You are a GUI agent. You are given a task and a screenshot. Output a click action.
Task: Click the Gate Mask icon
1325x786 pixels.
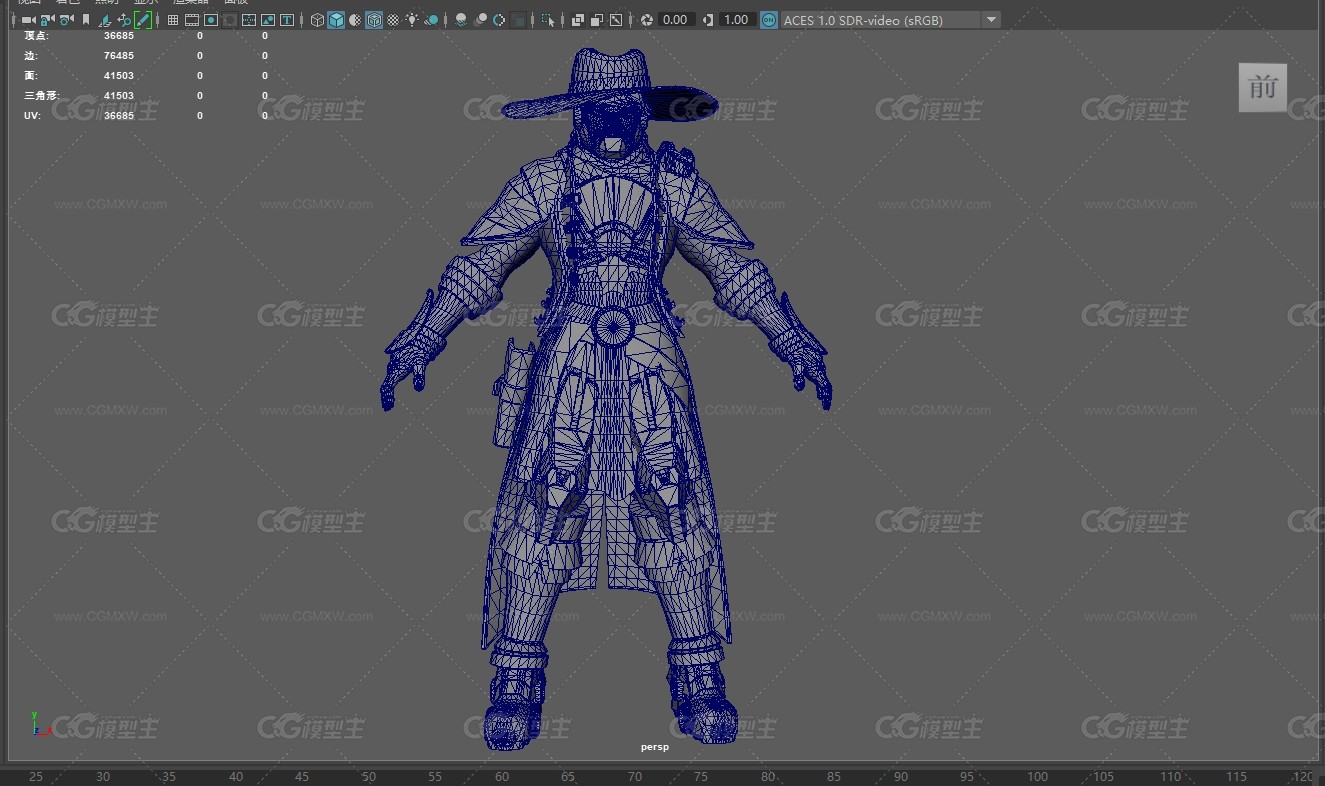230,20
